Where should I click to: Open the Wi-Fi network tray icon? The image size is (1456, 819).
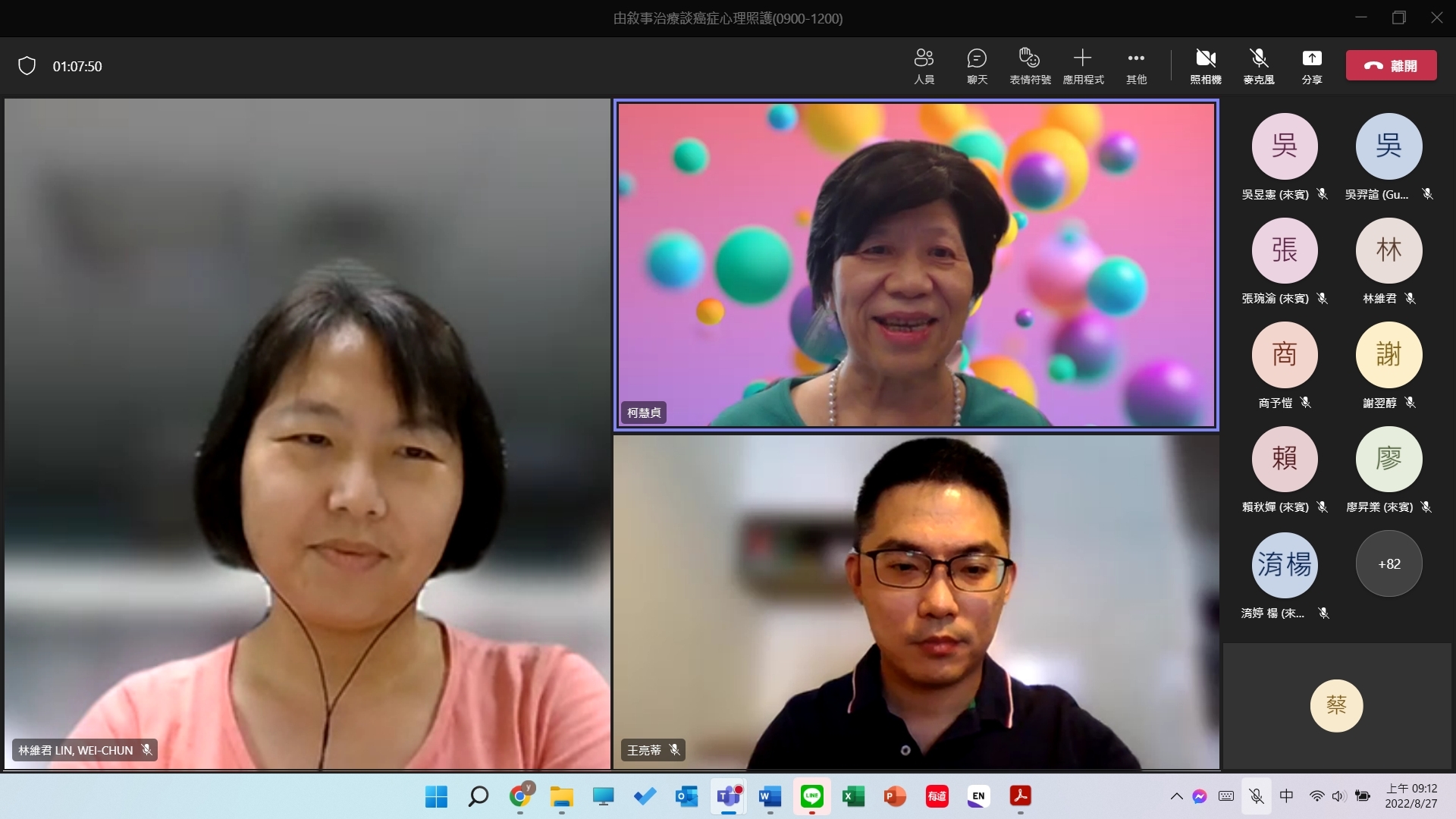(1317, 796)
